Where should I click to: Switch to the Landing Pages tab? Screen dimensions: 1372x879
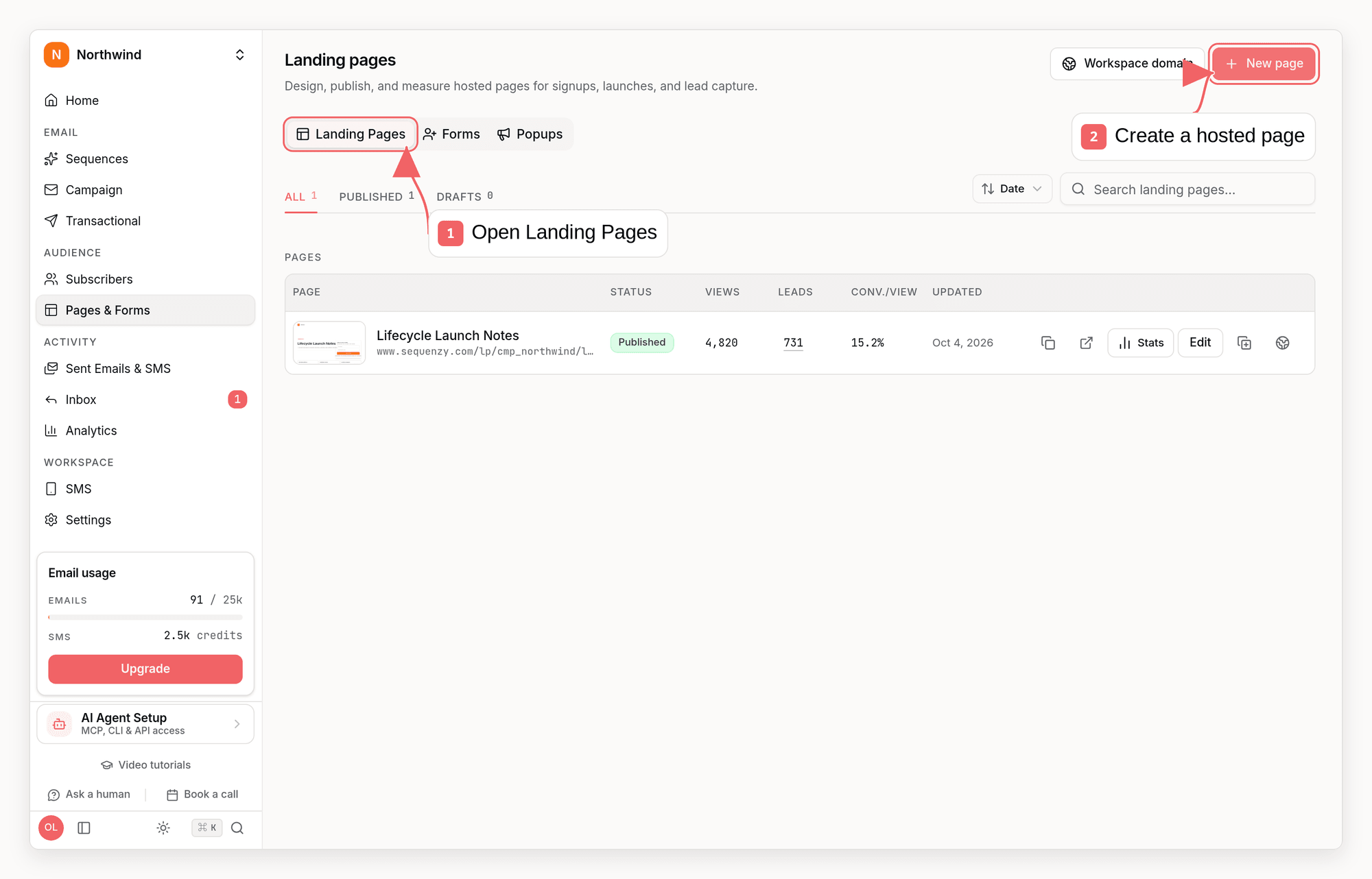[351, 134]
